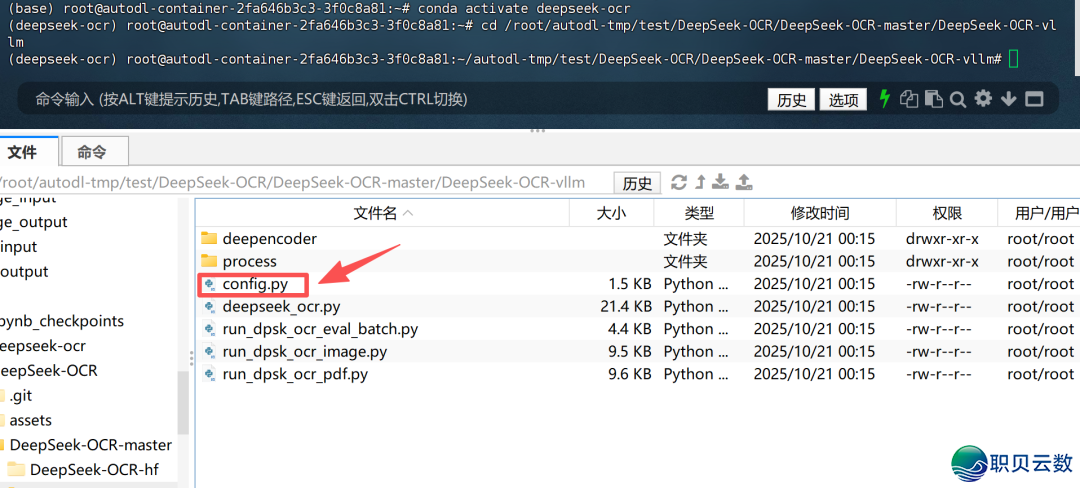The height and width of the screenshot is (488, 1080).
Task: Click the copy icon in the command bar
Action: click(909, 99)
